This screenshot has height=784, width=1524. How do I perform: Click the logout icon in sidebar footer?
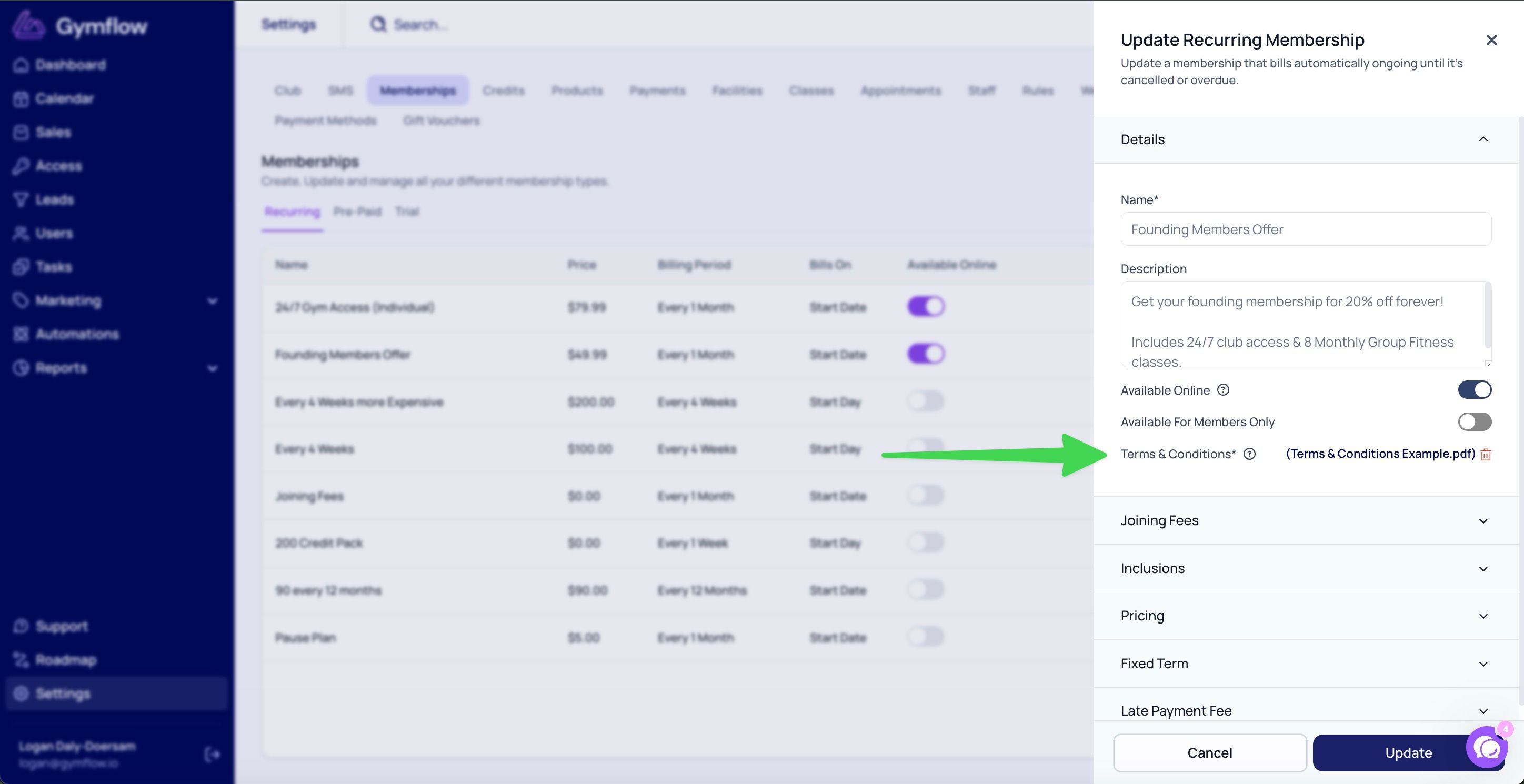[x=212, y=755]
